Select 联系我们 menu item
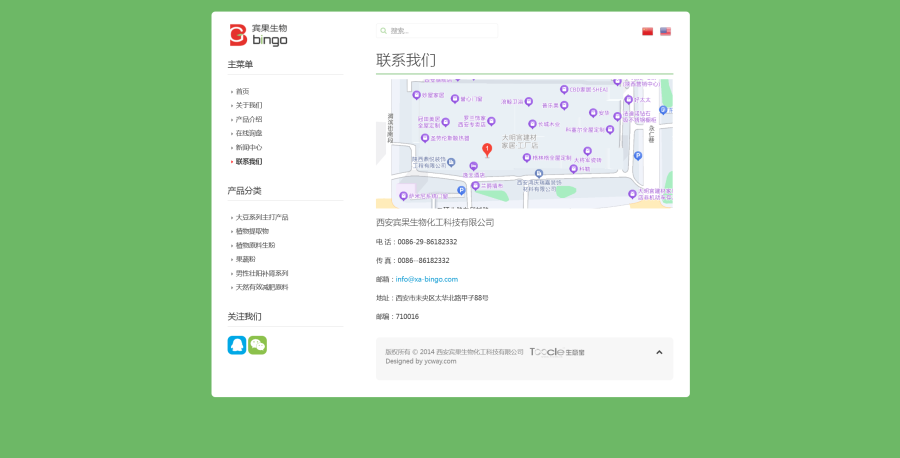The height and width of the screenshot is (458, 900). pyautogui.click(x=249, y=162)
